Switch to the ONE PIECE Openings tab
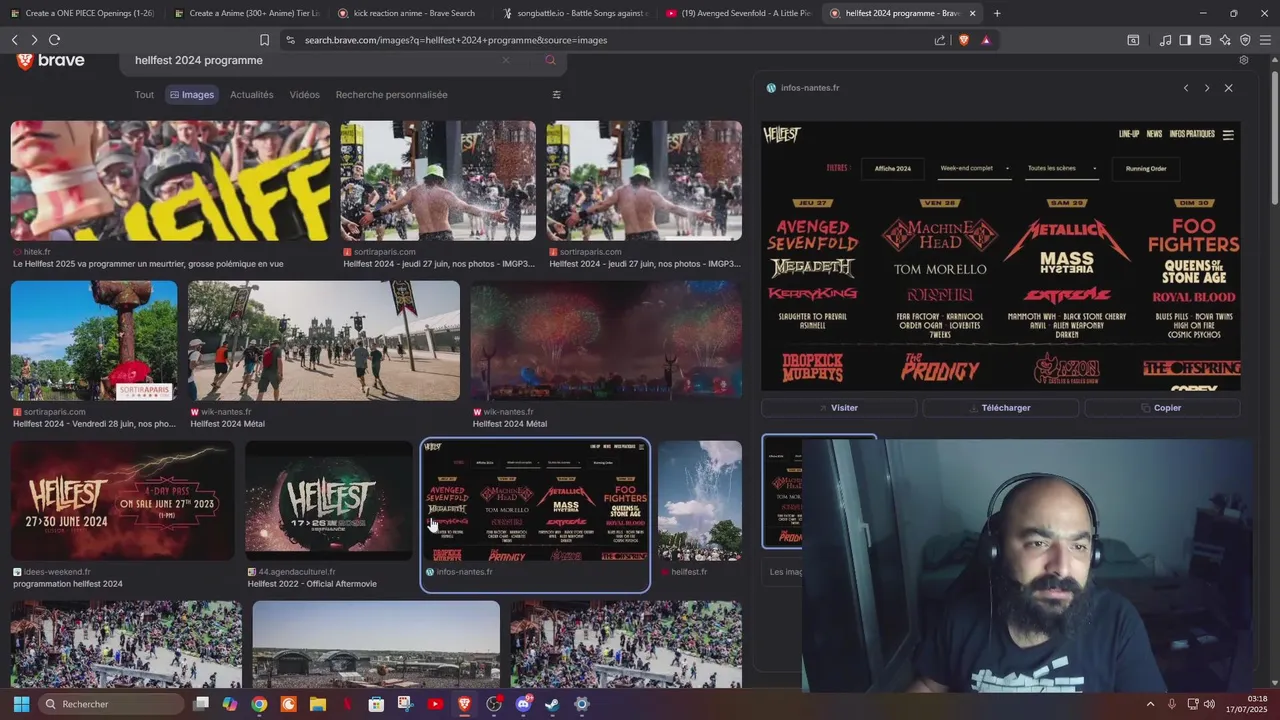The image size is (1280, 720). point(82,13)
